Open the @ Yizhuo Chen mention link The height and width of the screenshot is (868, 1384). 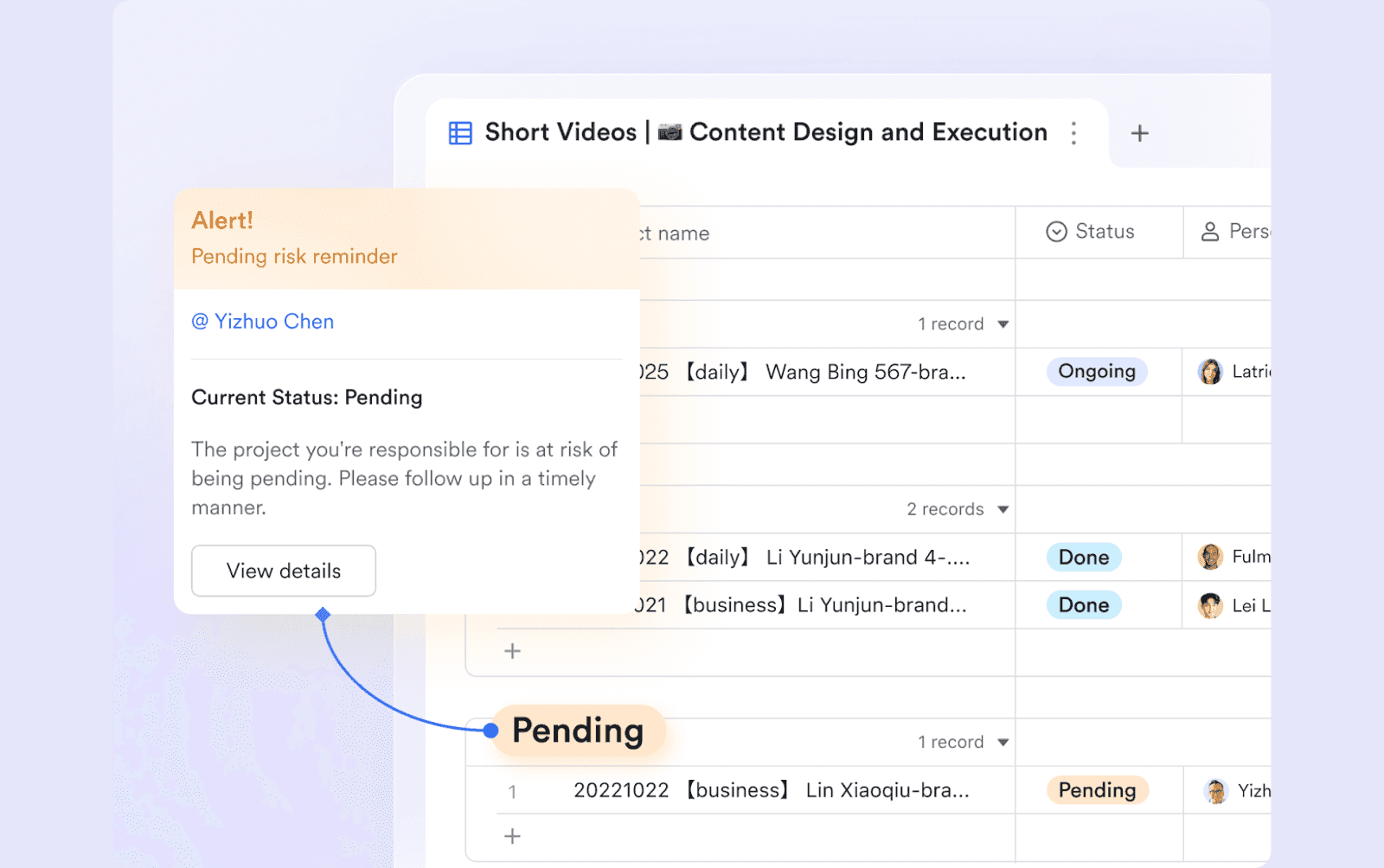pyautogui.click(x=262, y=322)
